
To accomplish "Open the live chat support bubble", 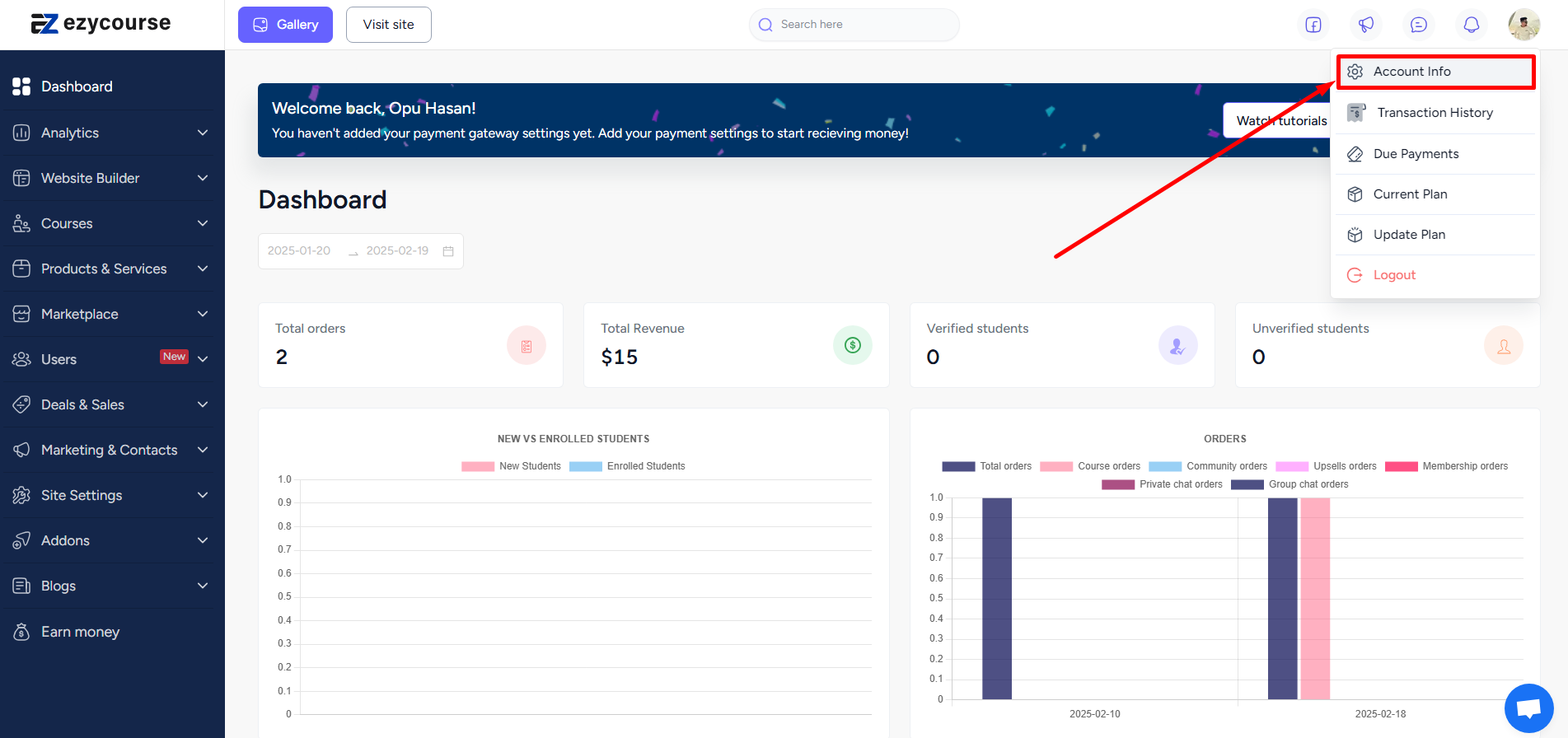I will (x=1529, y=708).
